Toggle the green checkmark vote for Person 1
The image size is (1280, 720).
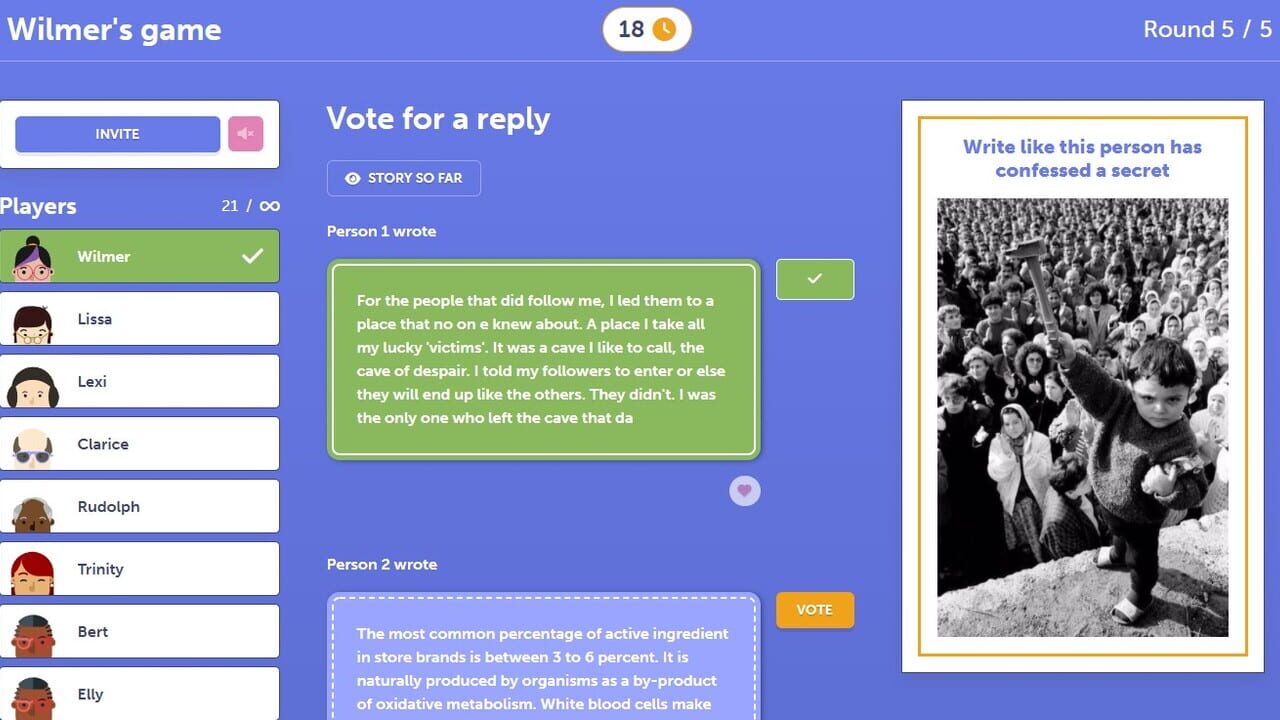pos(815,279)
